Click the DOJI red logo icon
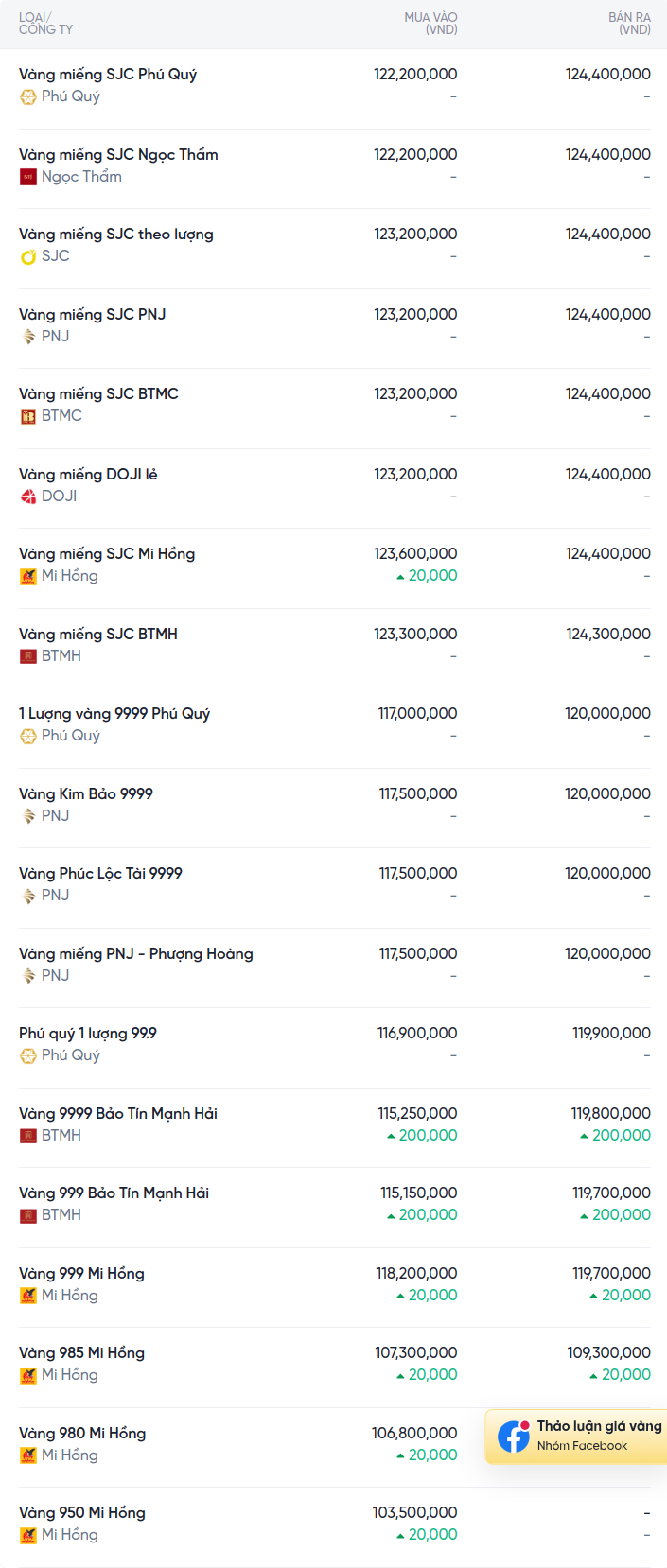 [x=28, y=497]
